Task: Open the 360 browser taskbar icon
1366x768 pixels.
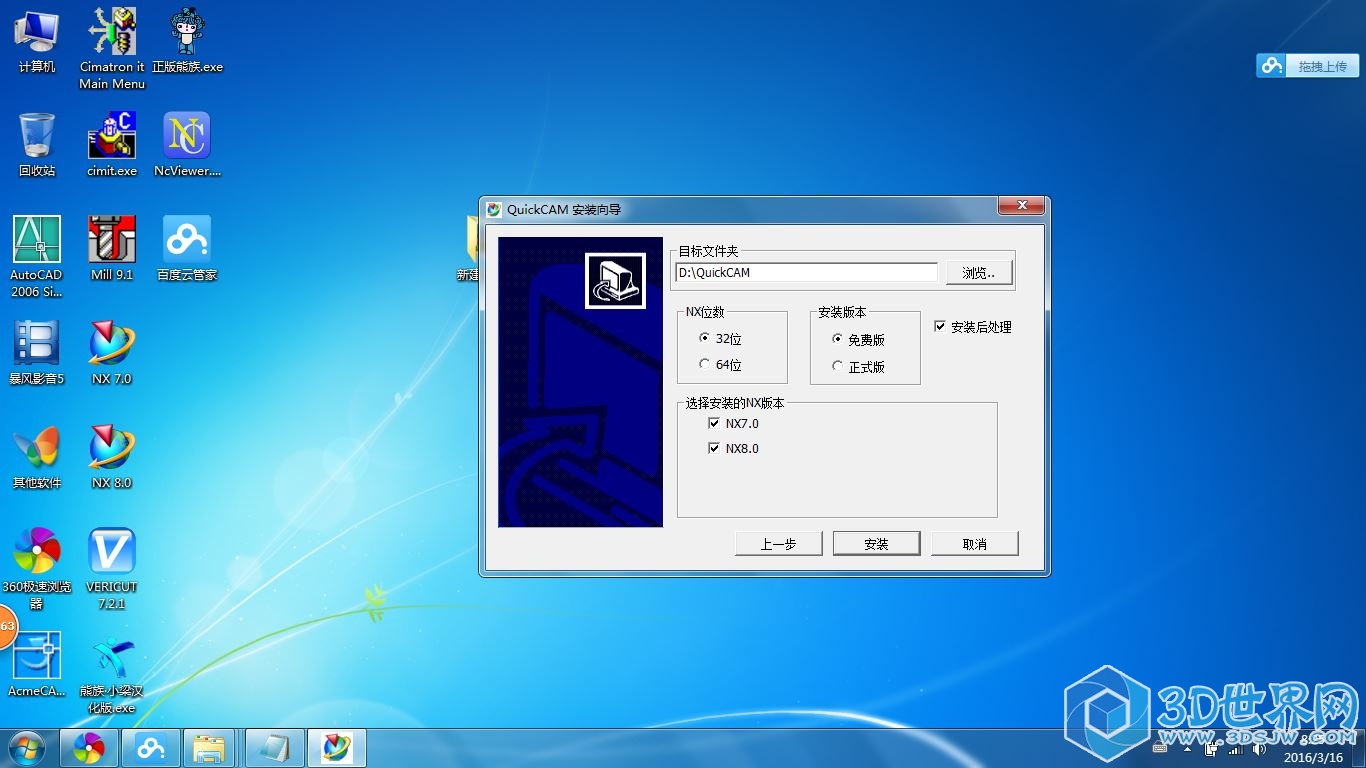Action: (x=89, y=748)
